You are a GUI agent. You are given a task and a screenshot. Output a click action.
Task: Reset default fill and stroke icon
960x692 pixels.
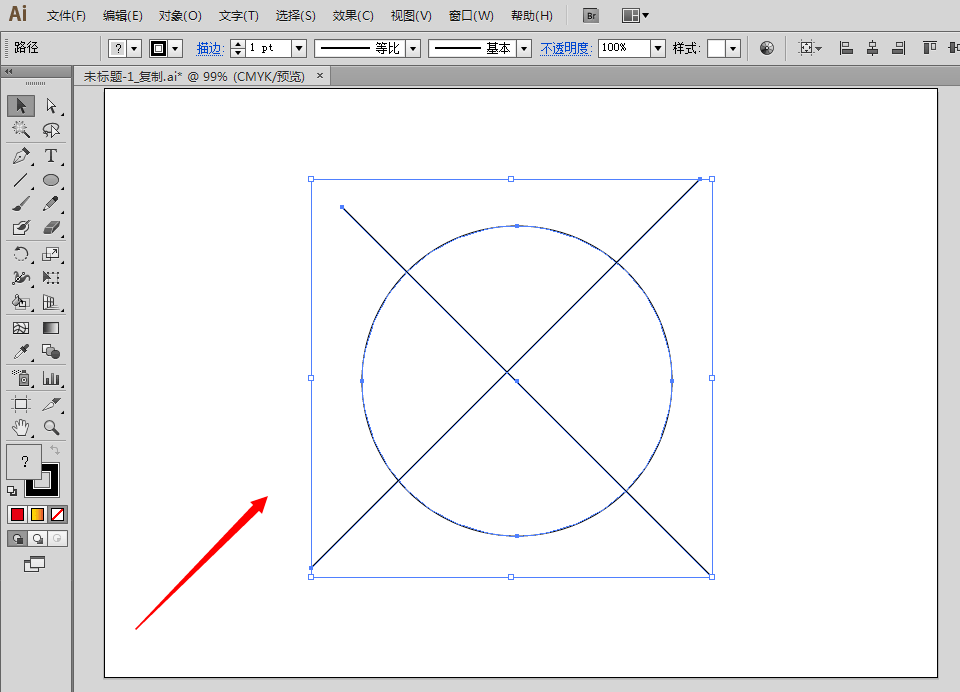[x=12, y=491]
